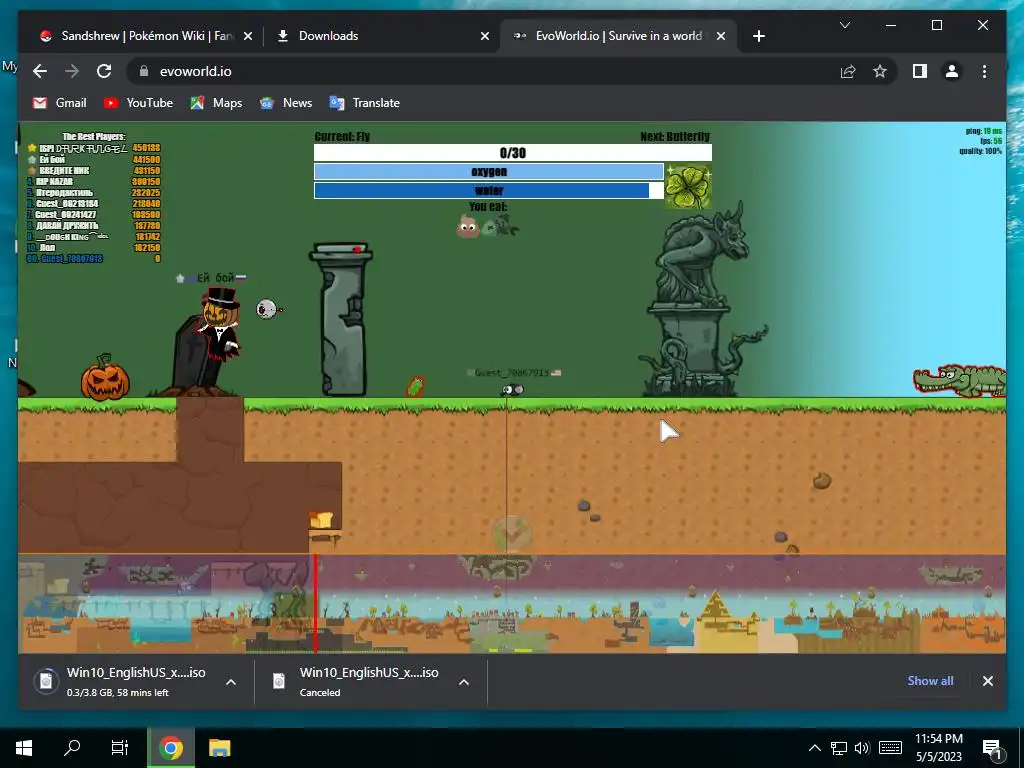1024x768 pixels.
Task: Open the Windows Start menu
Action: click(24, 748)
